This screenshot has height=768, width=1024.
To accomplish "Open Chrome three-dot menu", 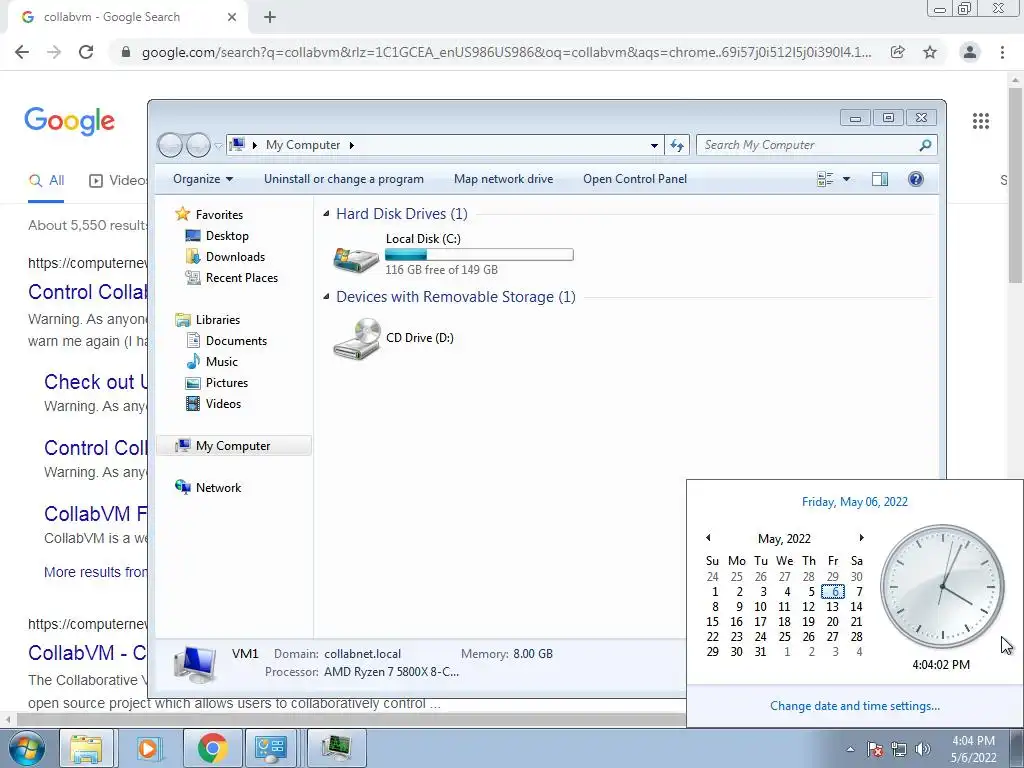I will tap(1002, 52).
